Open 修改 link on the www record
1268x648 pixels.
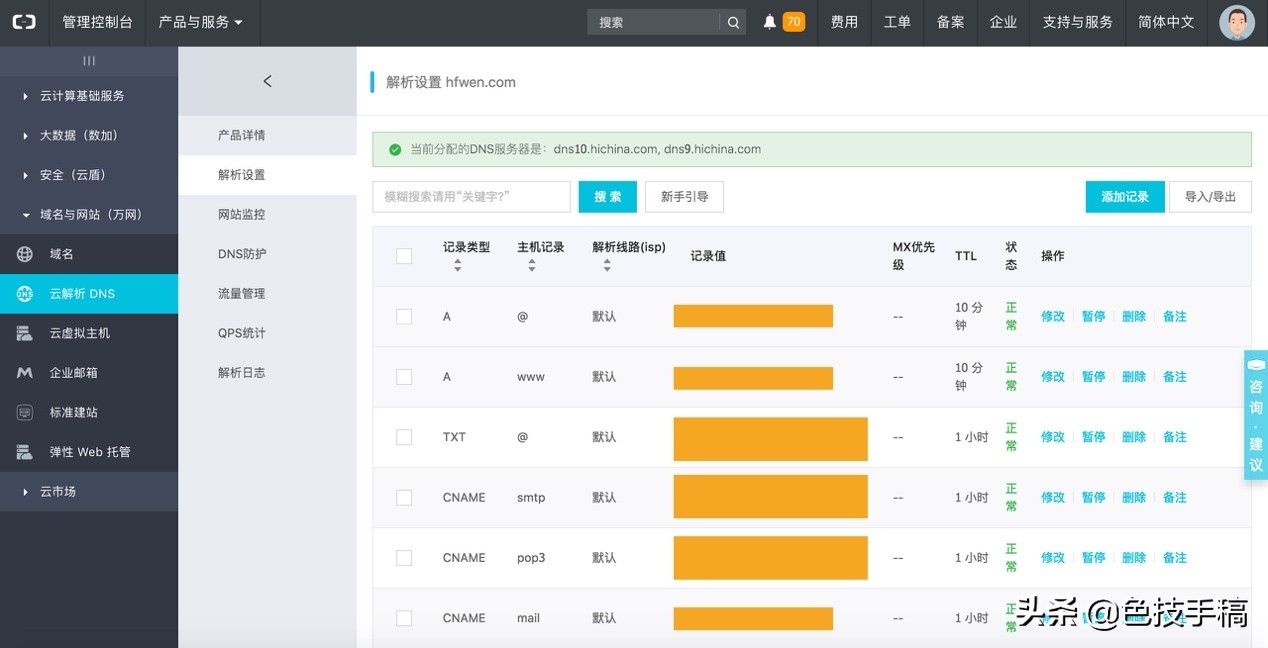(x=1052, y=376)
